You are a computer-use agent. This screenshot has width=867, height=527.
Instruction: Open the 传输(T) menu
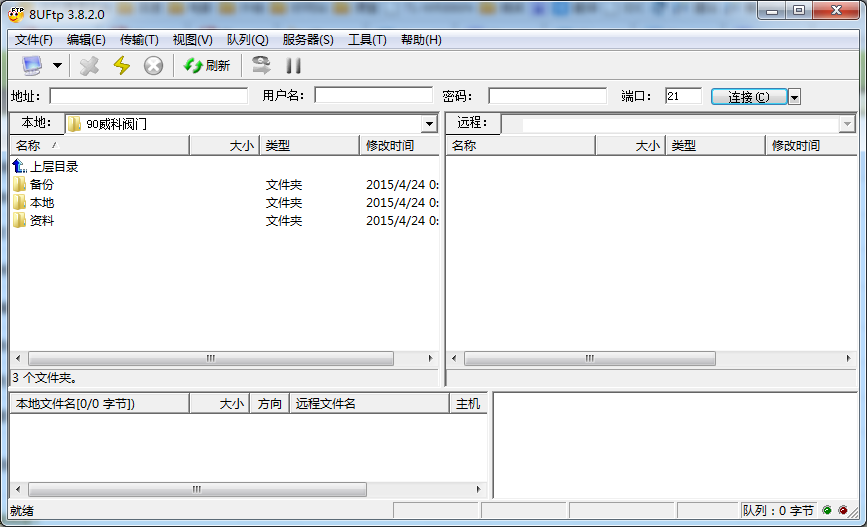139,40
